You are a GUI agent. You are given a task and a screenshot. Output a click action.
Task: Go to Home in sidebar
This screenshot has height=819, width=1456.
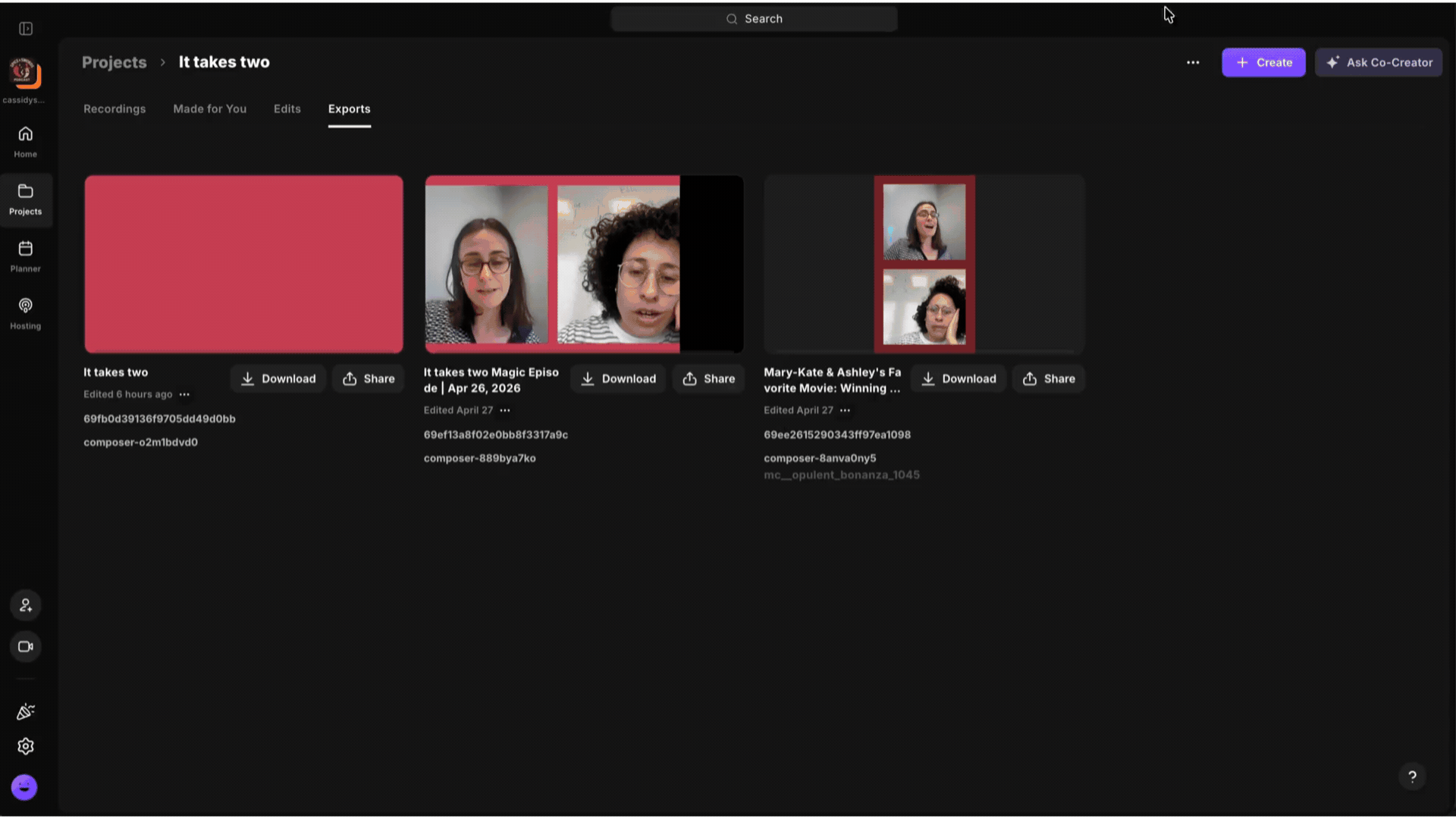pos(25,142)
